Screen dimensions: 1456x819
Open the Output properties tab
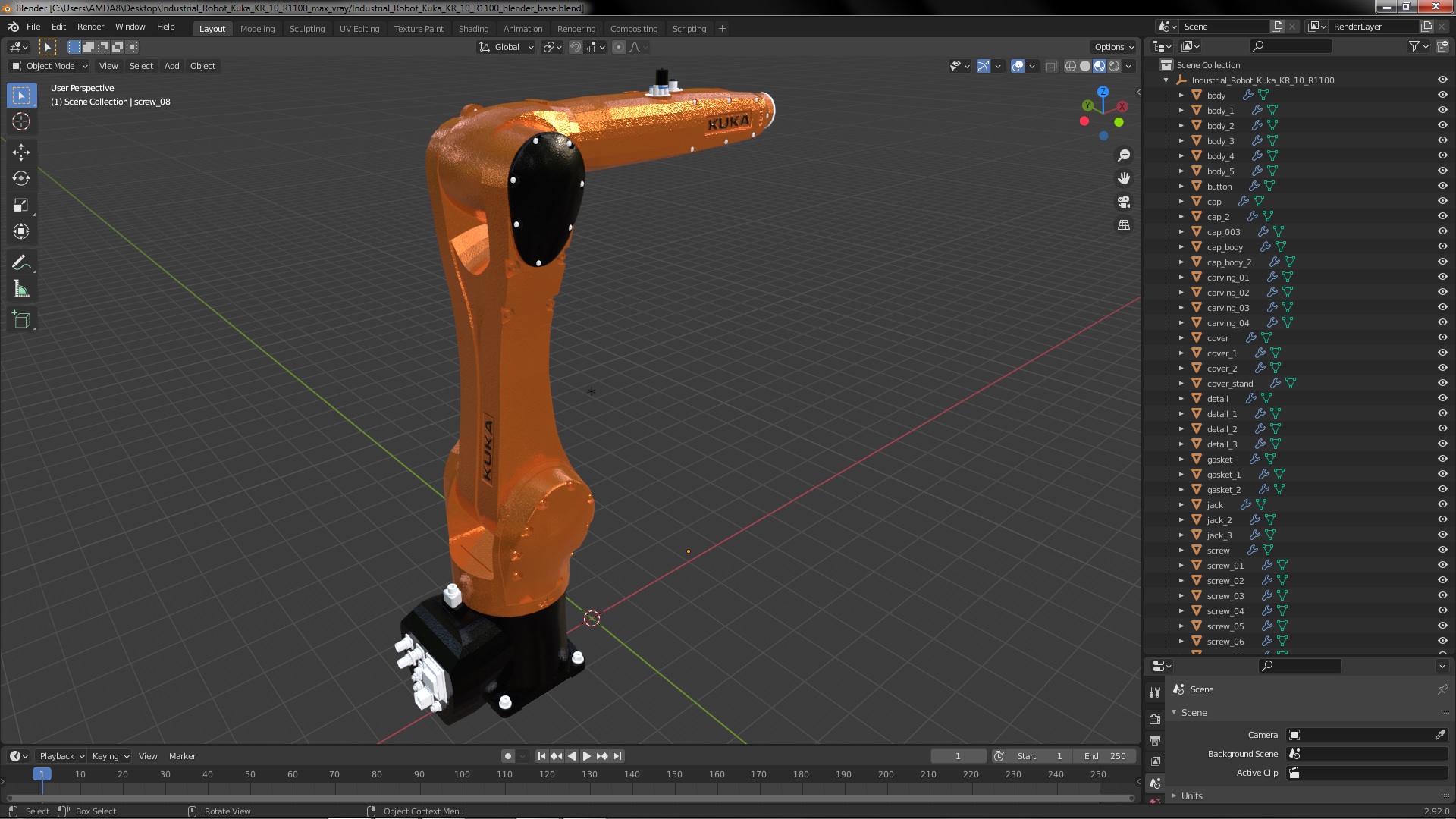(1155, 740)
